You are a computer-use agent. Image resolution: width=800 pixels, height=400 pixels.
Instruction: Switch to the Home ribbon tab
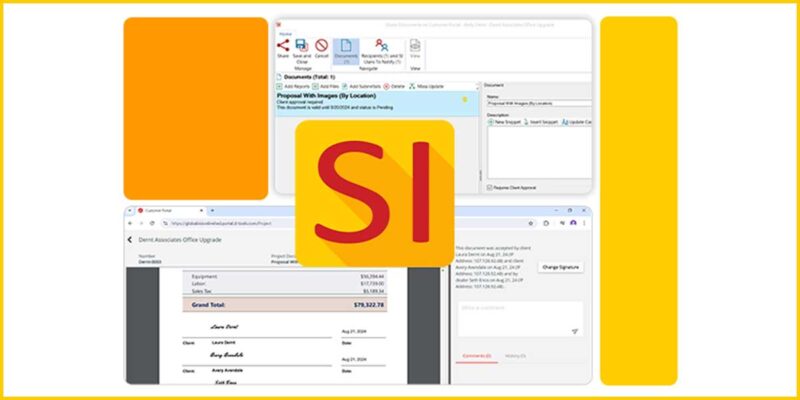coord(285,34)
